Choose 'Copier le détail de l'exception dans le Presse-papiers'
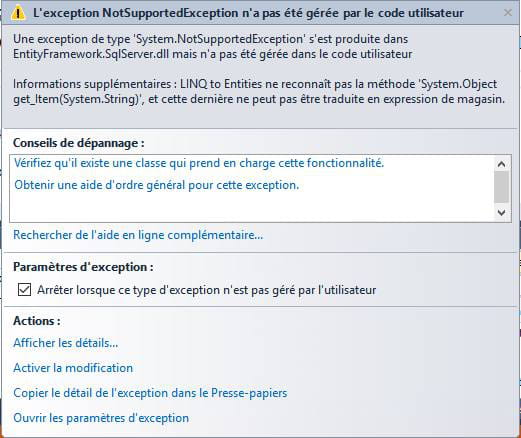This screenshot has width=521, height=438. click(150, 393)
